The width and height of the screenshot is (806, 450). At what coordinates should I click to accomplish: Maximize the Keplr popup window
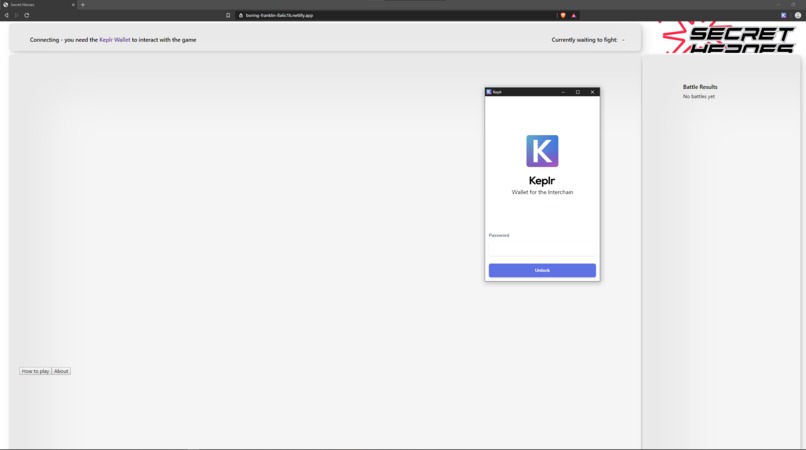pos(578,92)
